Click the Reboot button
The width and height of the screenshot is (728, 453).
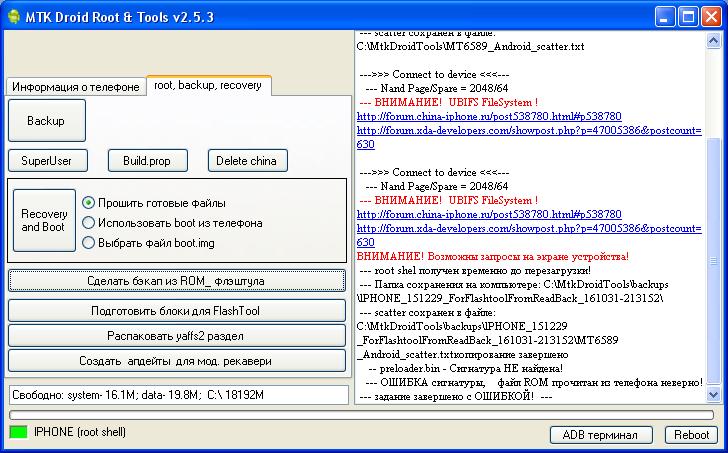tap(691, 435)
